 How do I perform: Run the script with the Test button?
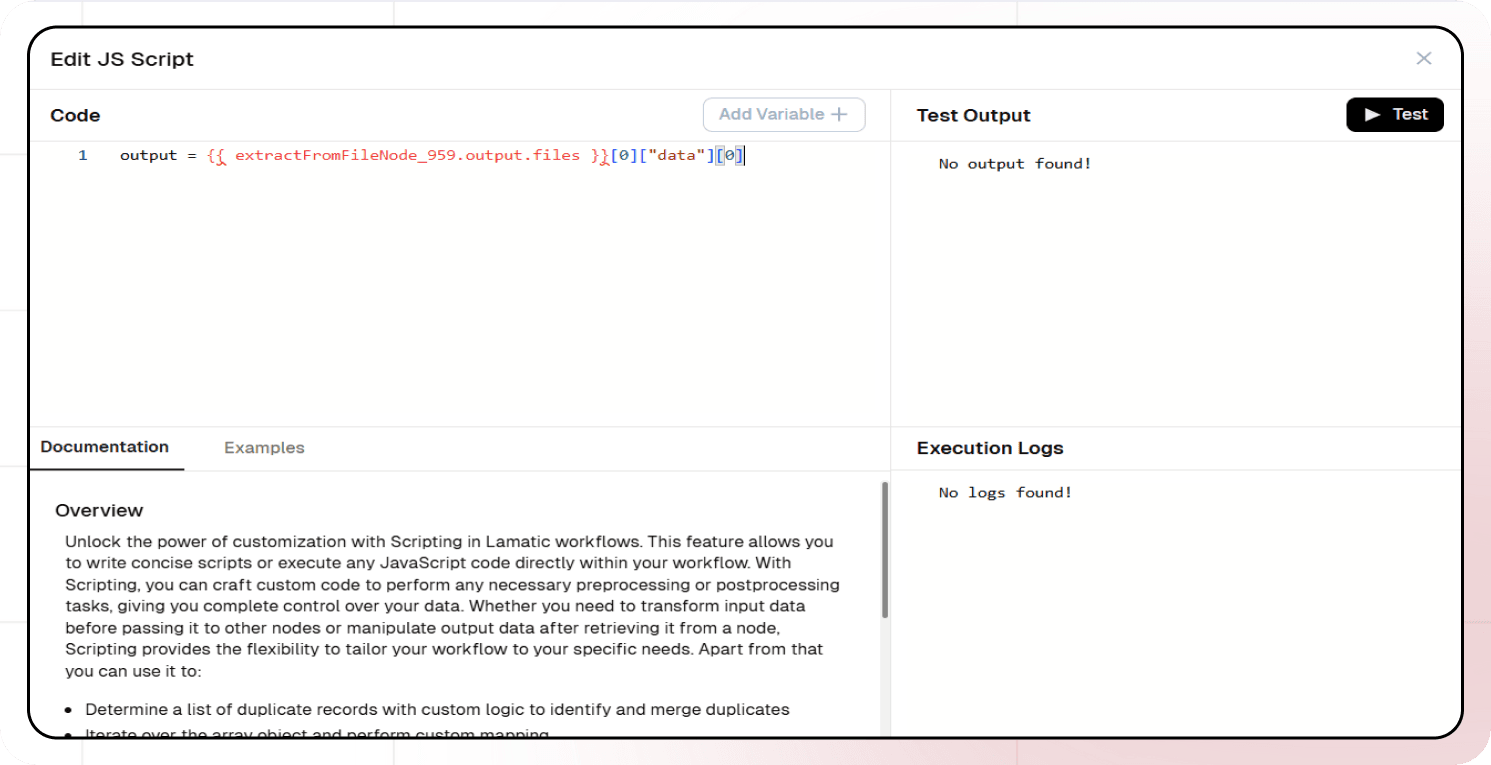tap(1394, 115)
